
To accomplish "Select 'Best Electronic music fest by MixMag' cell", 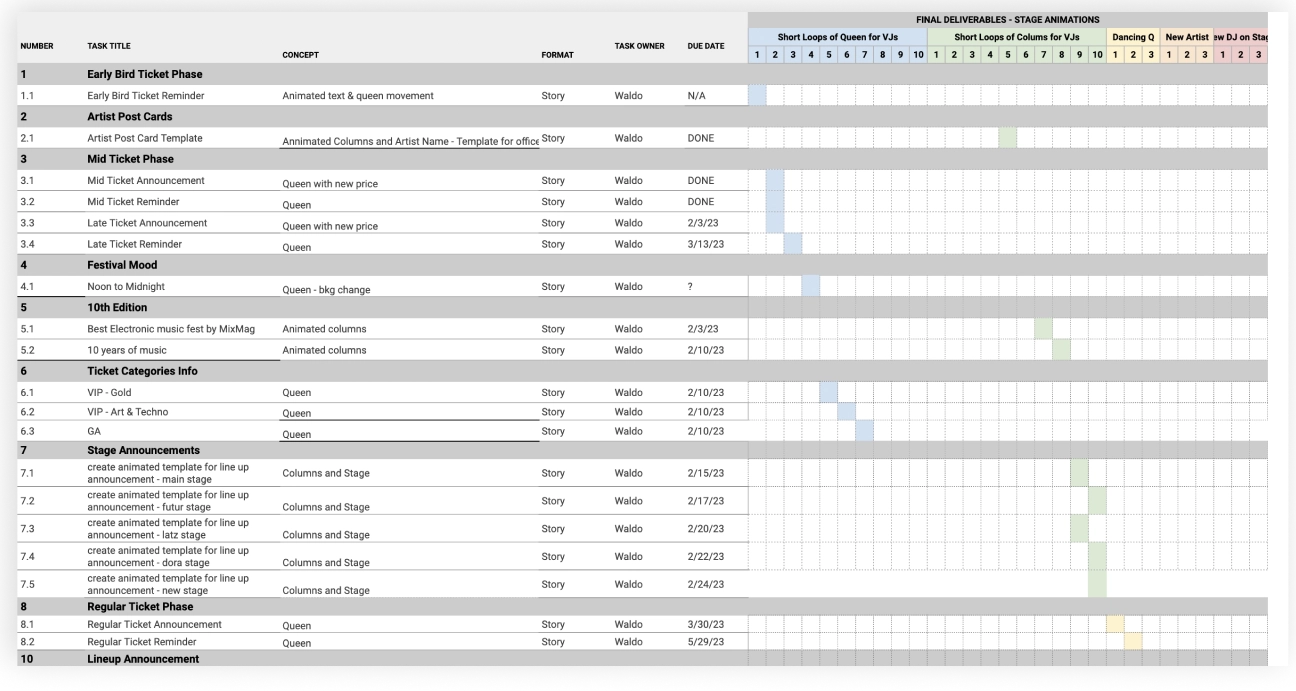I will click(x=171, y=329).
